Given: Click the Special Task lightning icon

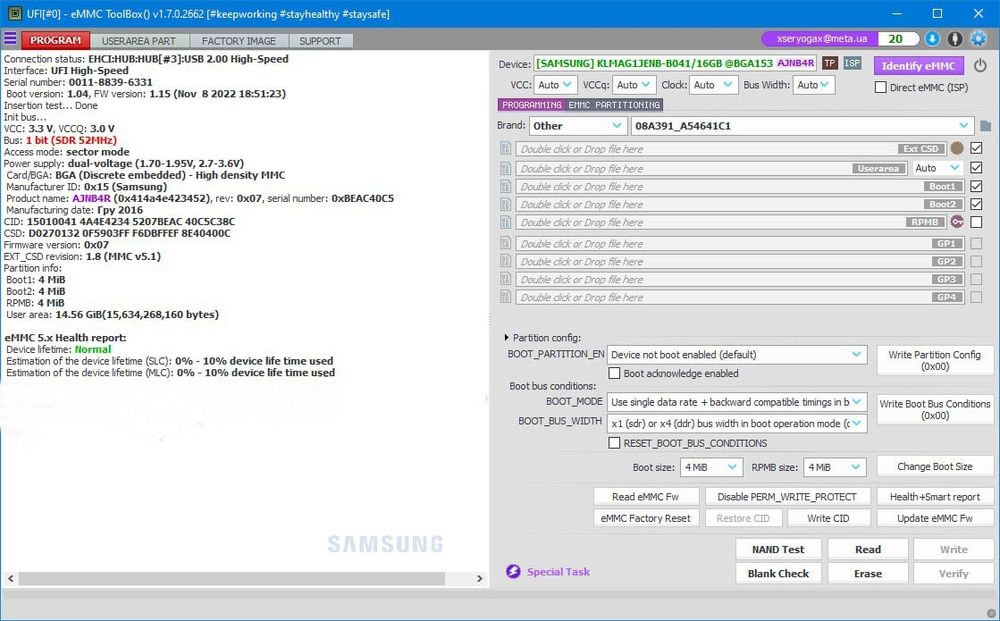Looking at the screenshot, I should [513, 571].
